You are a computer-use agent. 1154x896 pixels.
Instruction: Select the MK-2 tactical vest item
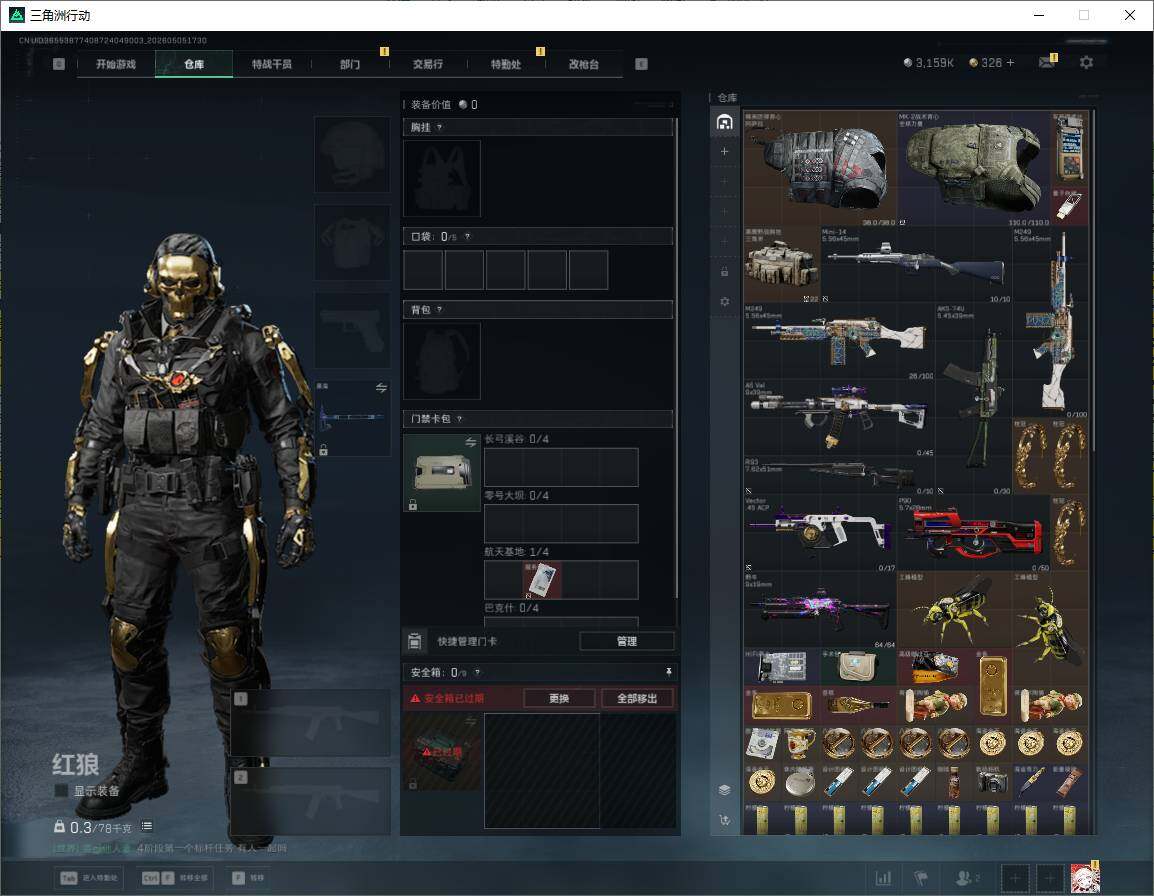(973, 169)
